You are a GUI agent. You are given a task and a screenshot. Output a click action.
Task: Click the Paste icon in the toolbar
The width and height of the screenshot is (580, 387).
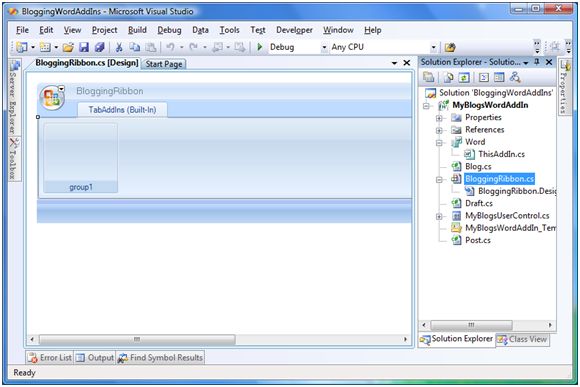pos(151,47)
